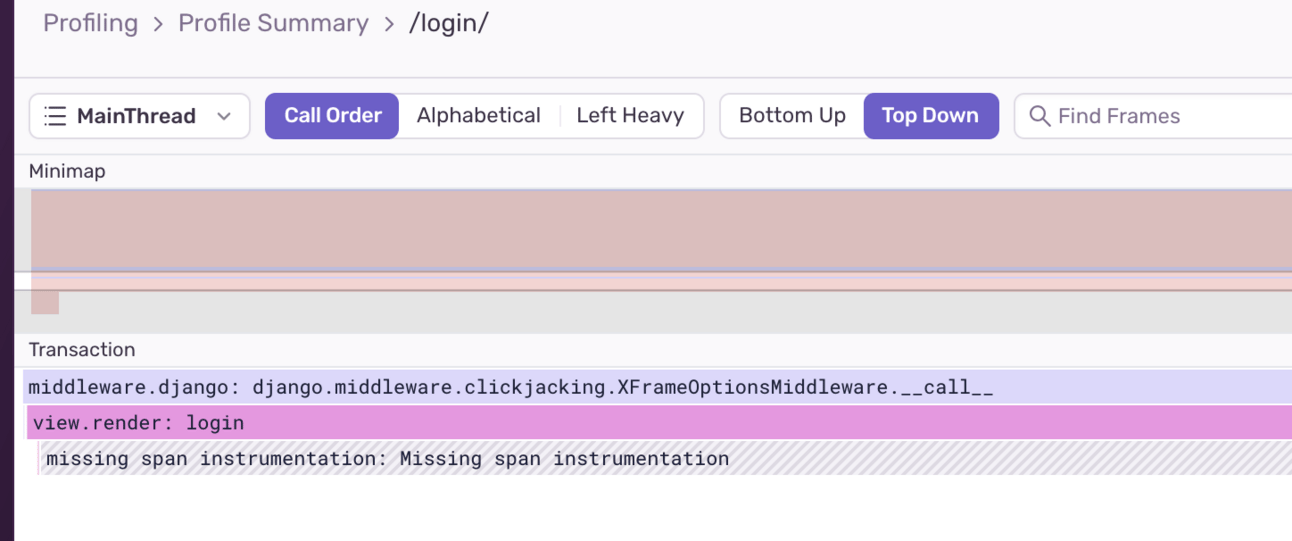Switch sorting to Alphabetical
This screenshot has height=541, width=1292.
click(478, 116)
